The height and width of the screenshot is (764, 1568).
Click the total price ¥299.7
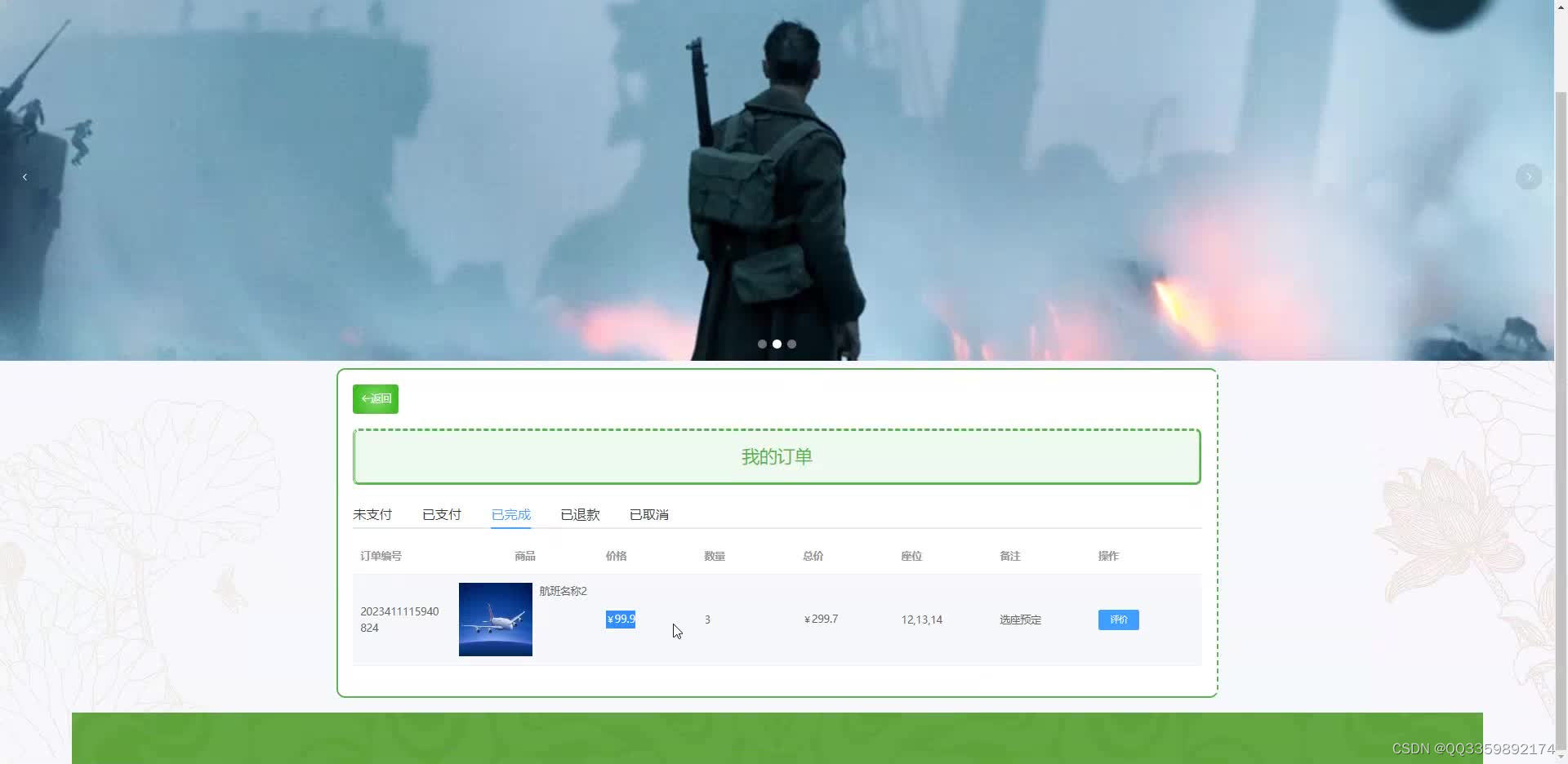821,620
